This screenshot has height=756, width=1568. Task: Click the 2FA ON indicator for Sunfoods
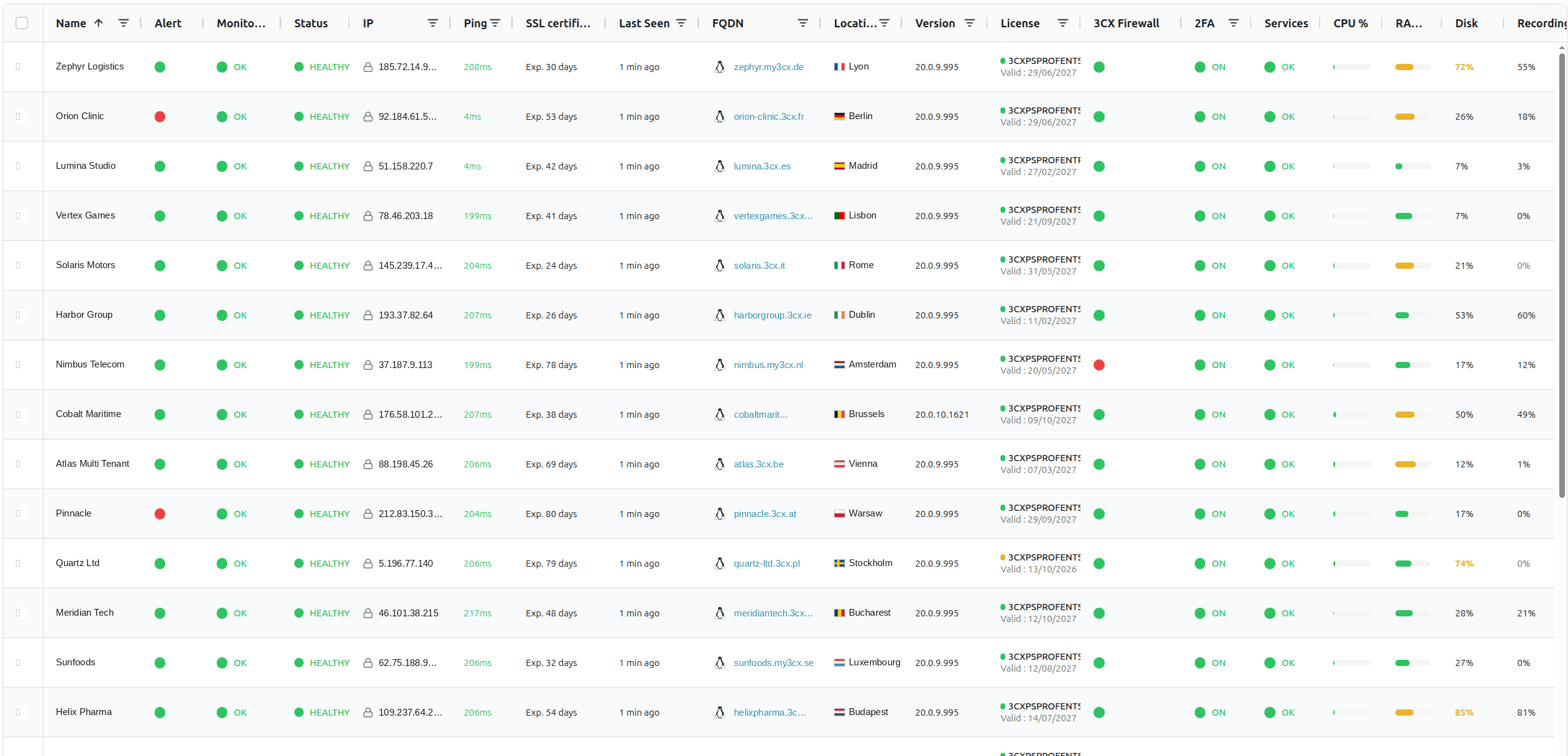1210,663
